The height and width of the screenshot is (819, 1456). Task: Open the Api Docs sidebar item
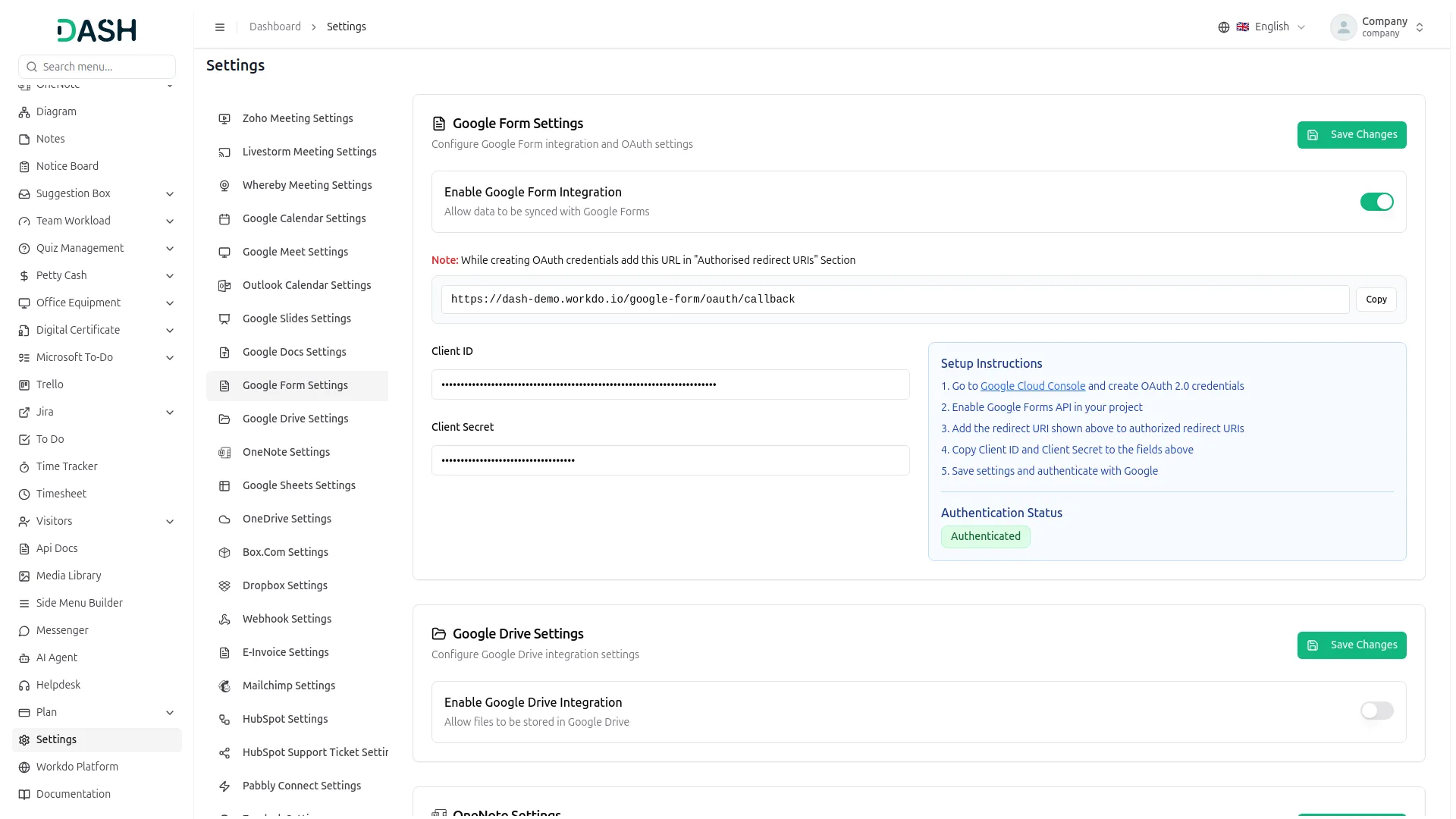[x=97, y=549]
